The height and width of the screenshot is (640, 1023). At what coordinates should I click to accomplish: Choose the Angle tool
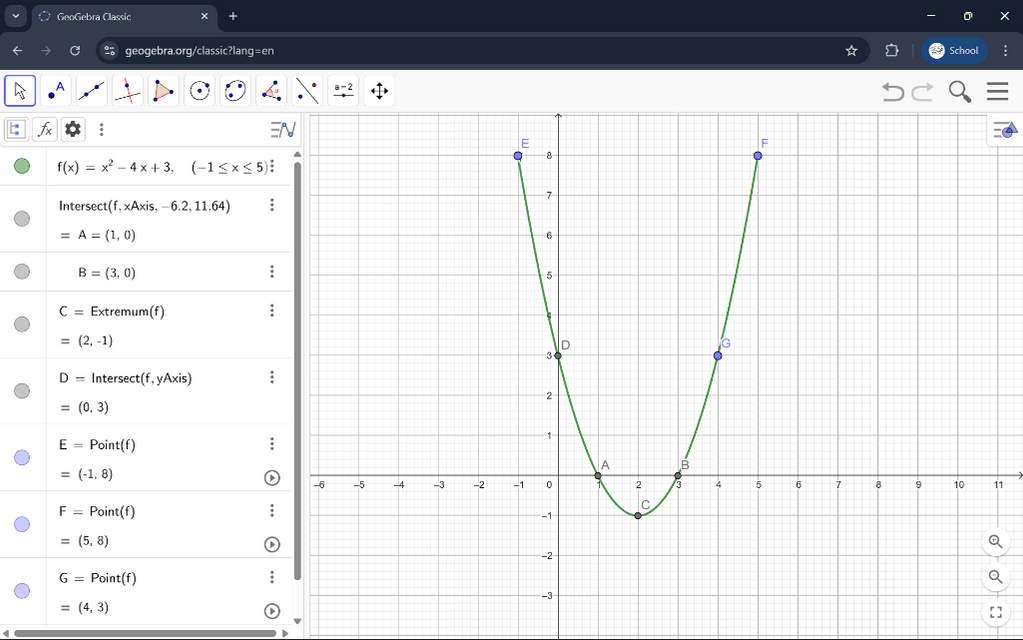(271, 92)
